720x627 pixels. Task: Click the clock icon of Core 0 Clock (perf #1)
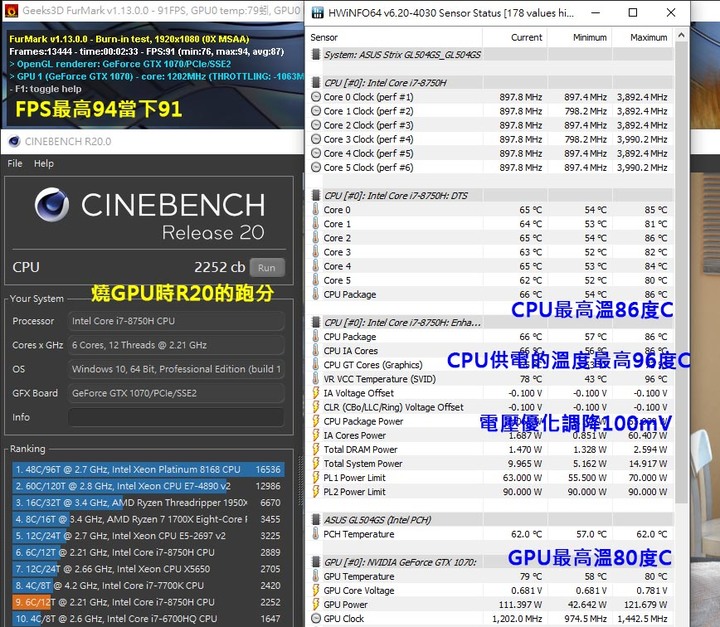pos(316,97)
